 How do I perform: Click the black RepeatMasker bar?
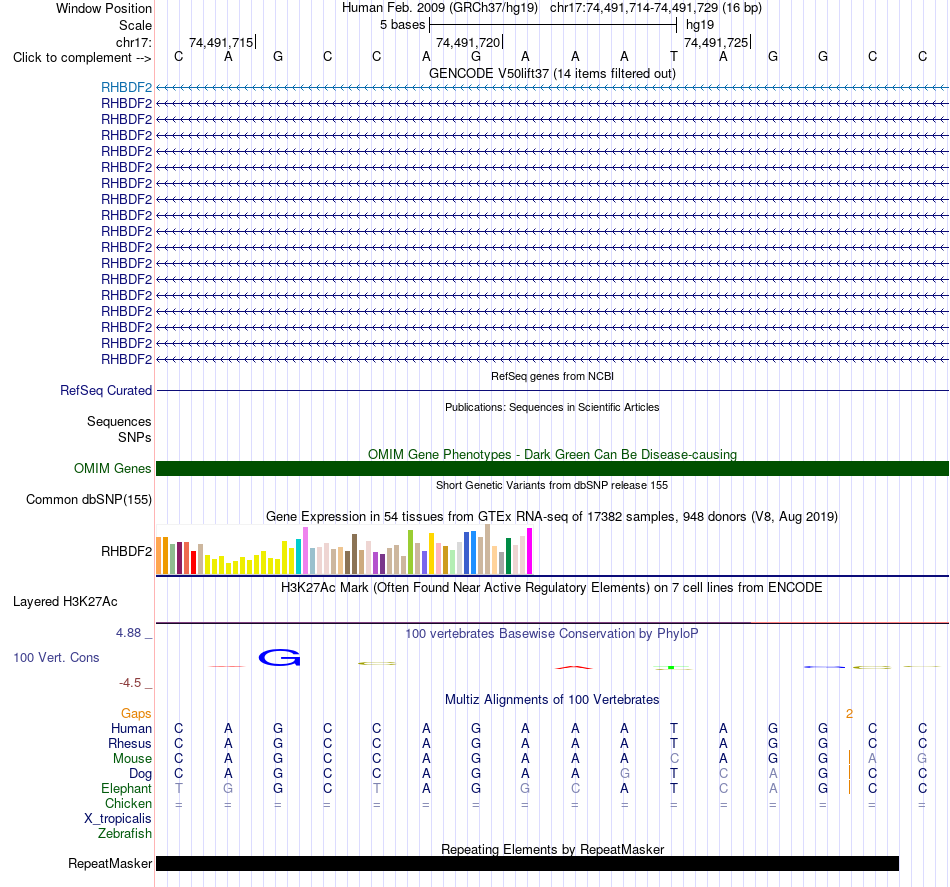point(527,863)
